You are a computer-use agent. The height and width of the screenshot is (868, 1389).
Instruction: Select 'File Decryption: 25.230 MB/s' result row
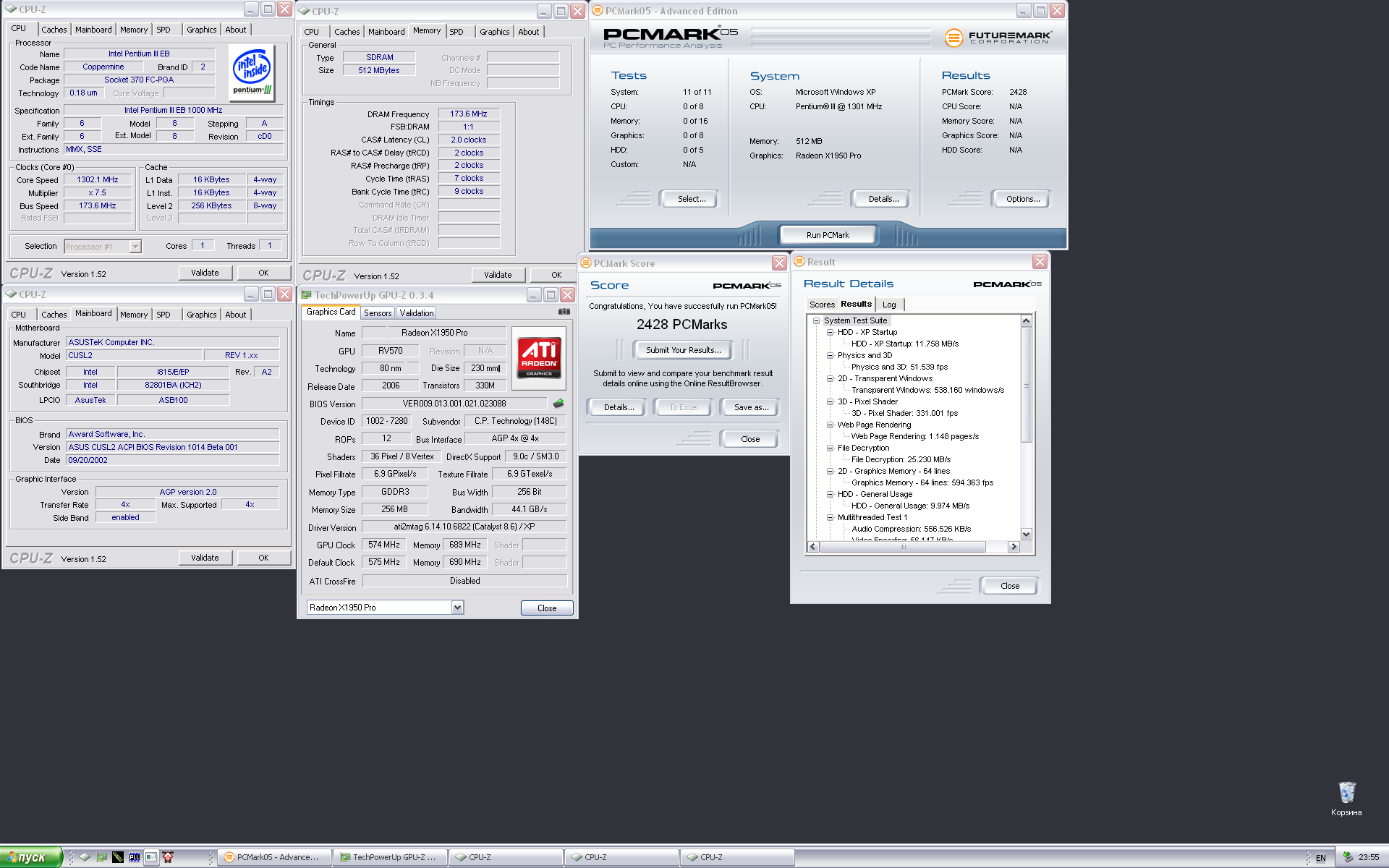(x=901, y=459)
